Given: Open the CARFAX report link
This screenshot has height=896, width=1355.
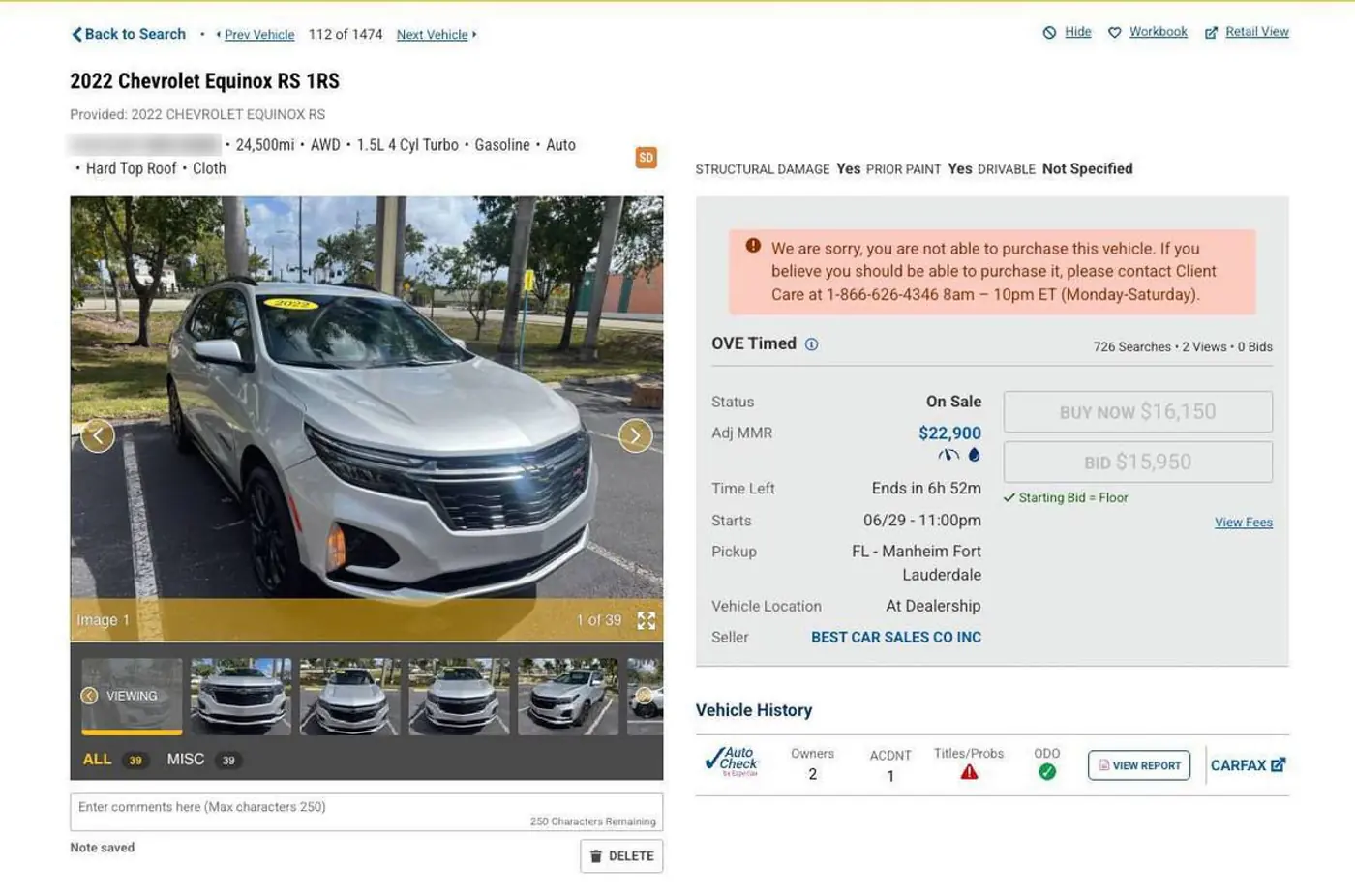Looking at the screenshot, I should 1248,765.
